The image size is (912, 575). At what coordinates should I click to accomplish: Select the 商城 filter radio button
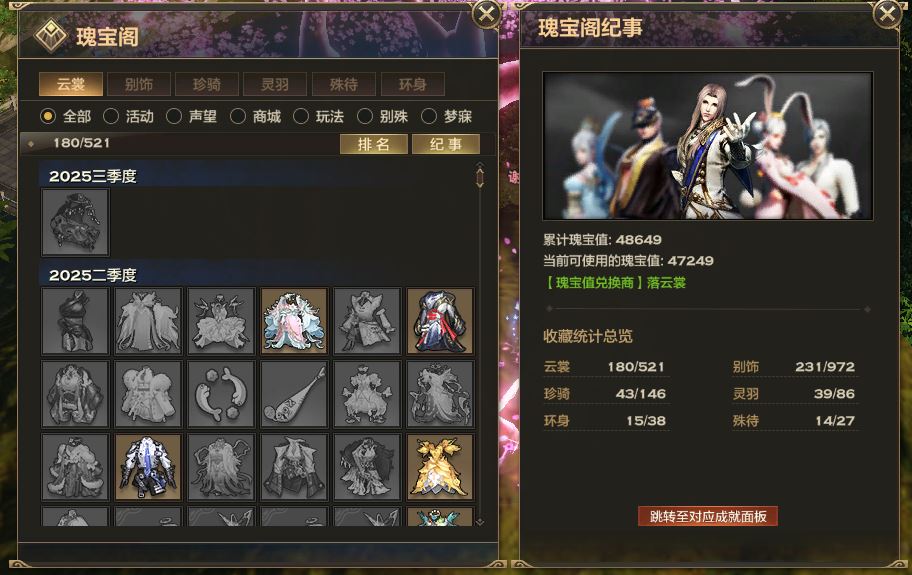(238, 116)
